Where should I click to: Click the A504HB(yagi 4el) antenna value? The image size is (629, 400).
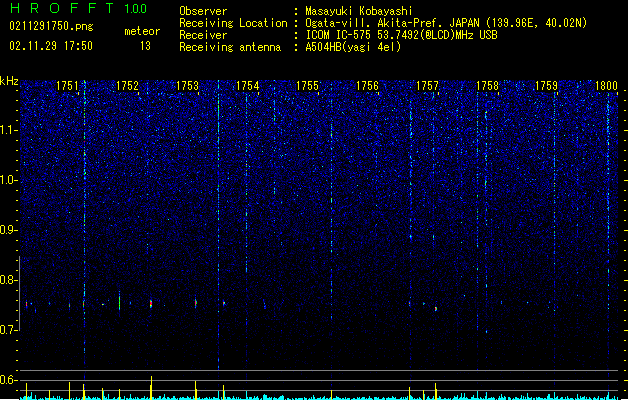tap(353, 47)
